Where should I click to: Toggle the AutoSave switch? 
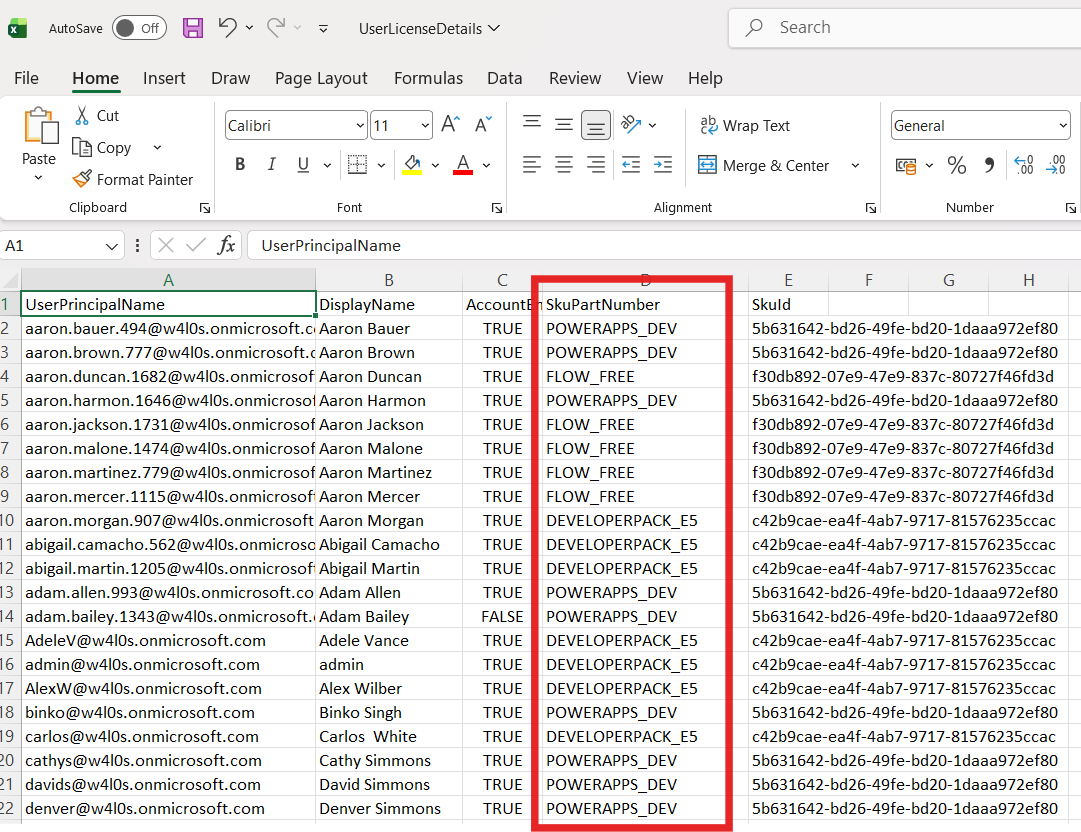pos(139,28)
